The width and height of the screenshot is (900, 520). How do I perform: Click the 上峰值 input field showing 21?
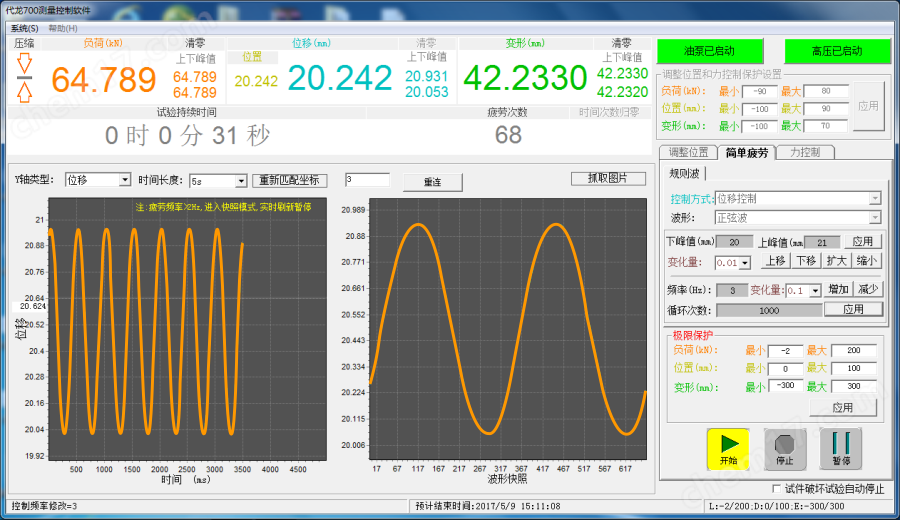[x=822, y=242]
